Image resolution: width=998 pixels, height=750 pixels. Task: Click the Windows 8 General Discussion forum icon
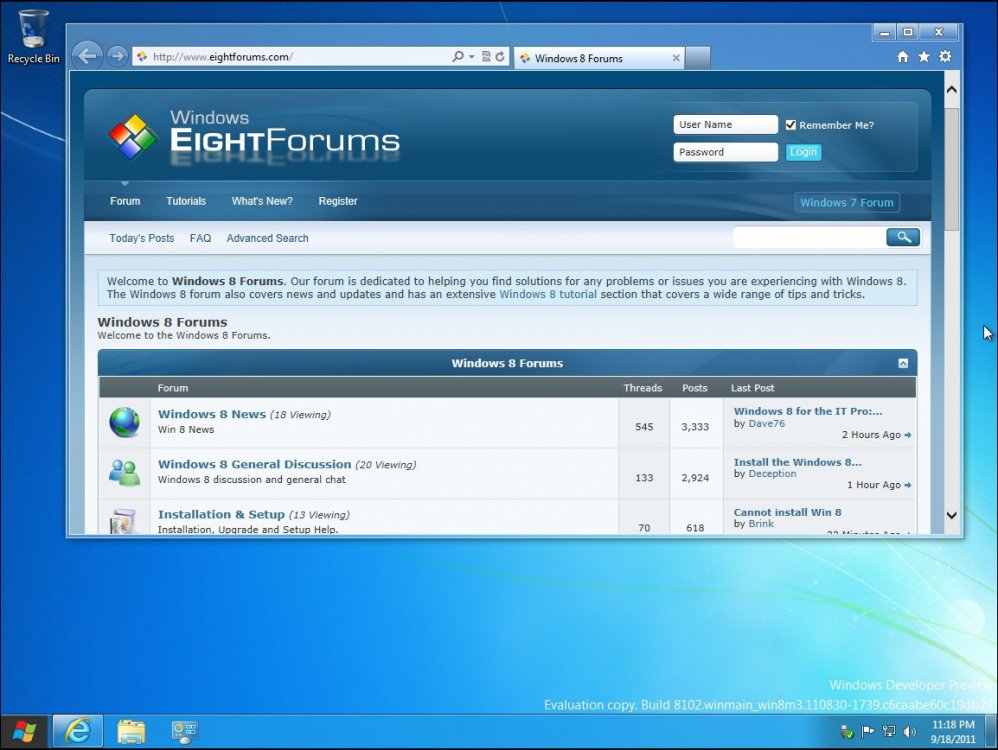pos(123,472)
